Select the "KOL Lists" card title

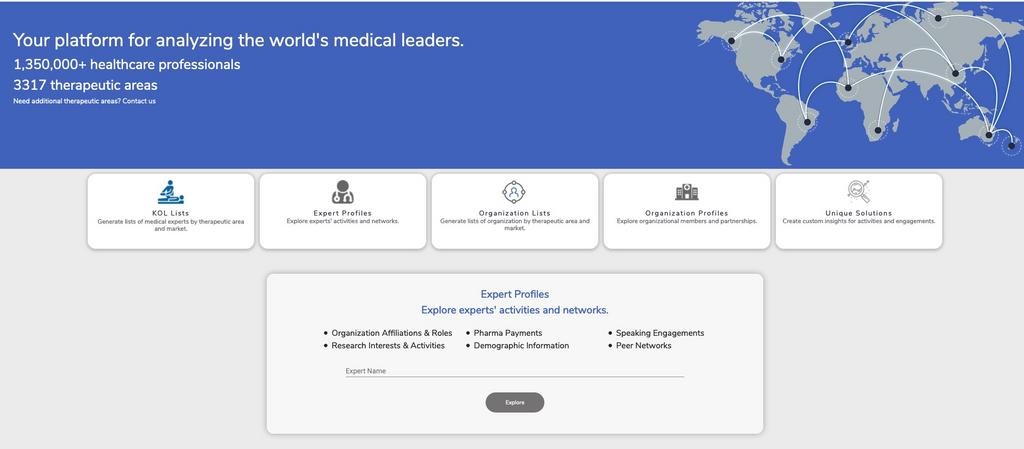(x=170, y=213)
